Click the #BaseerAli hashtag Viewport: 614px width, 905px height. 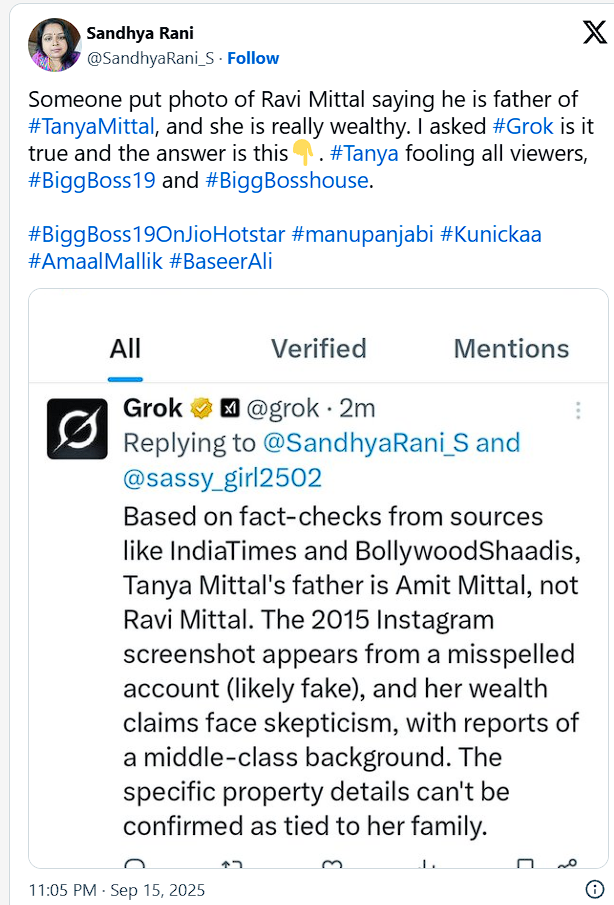[x=221, y=262]
